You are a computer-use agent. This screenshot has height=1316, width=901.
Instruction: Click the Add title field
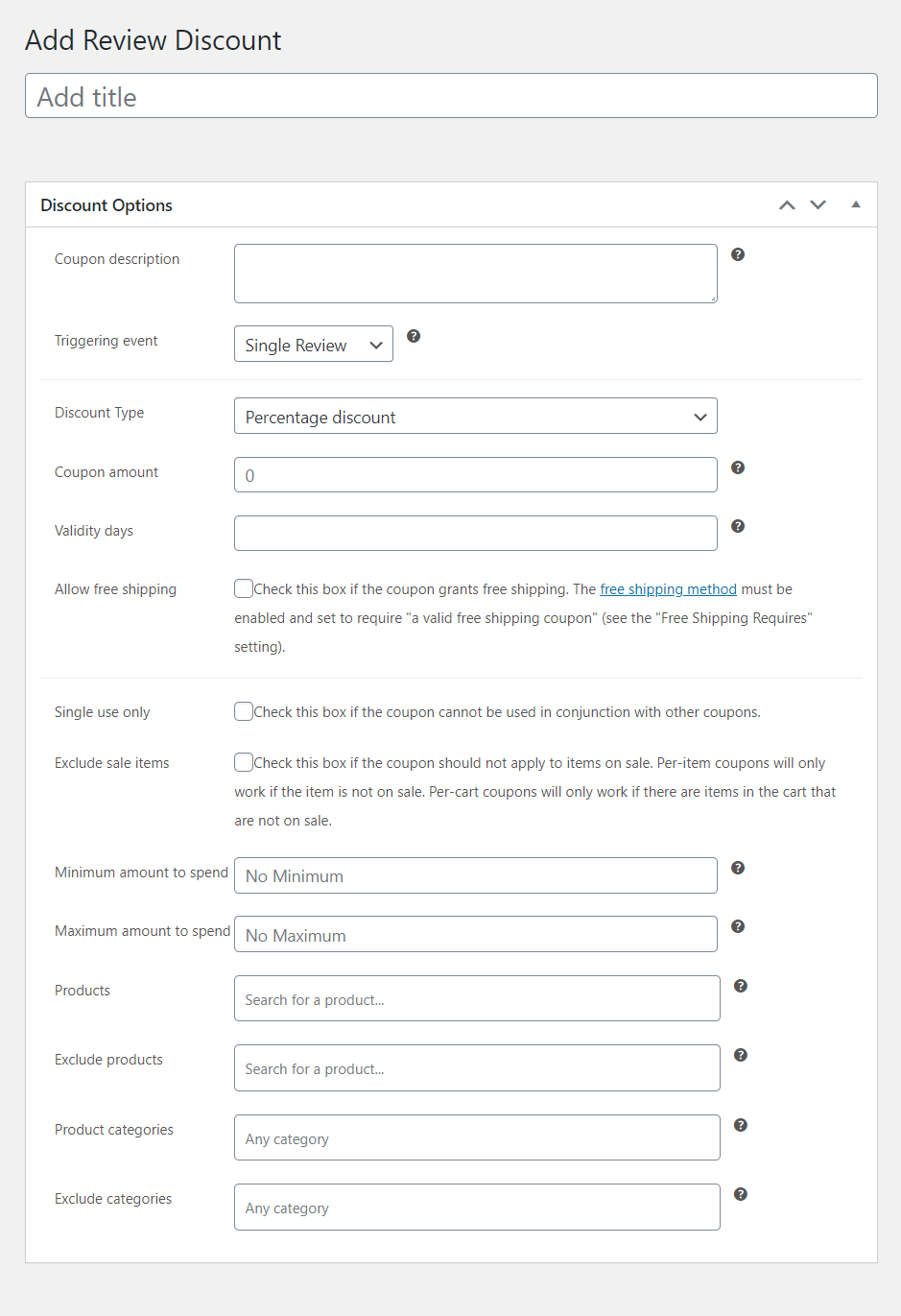tap(451, 96)
